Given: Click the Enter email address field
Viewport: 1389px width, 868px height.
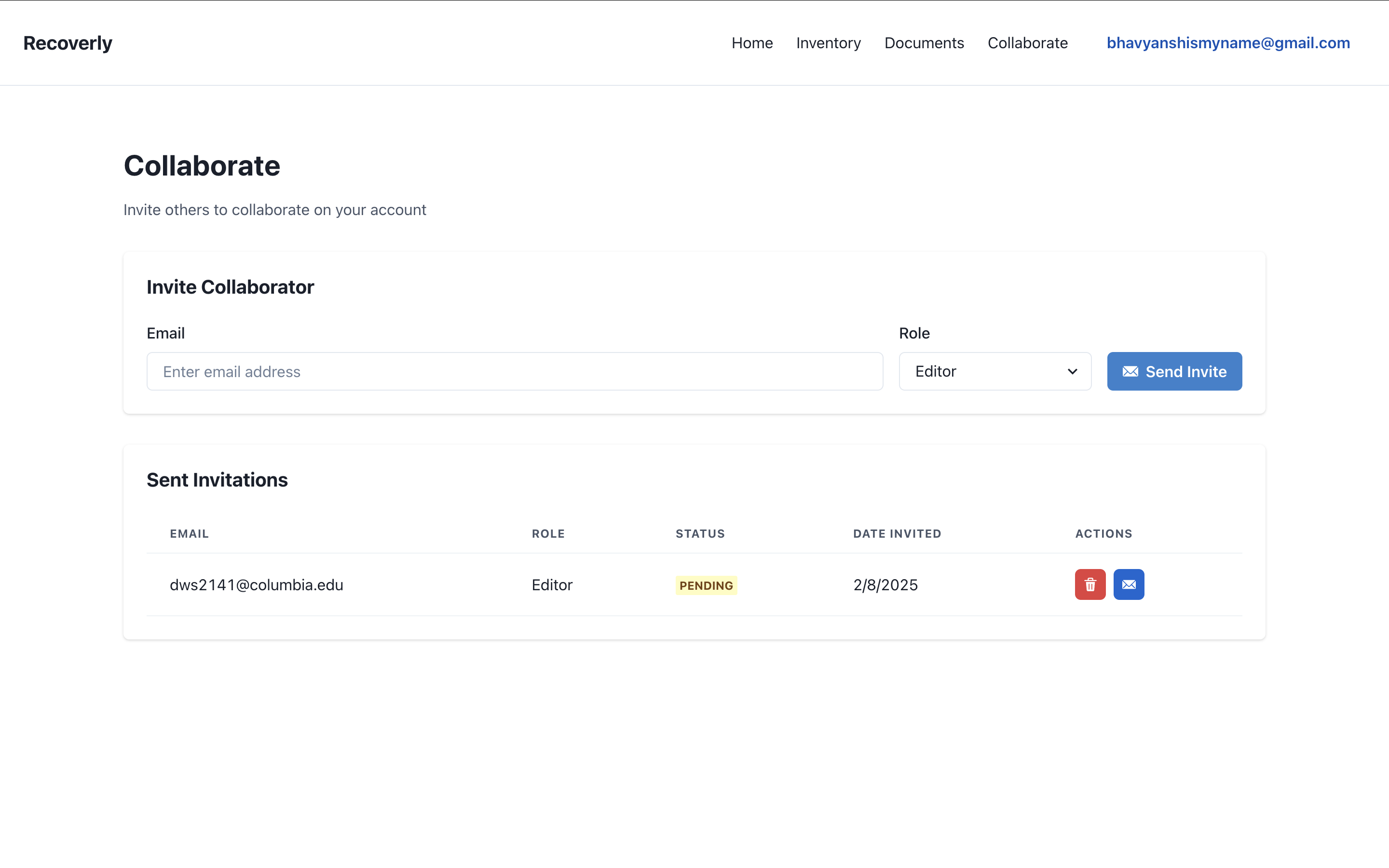Looking at the screenshot, I should pyautogui.click(x=514, y=371).
